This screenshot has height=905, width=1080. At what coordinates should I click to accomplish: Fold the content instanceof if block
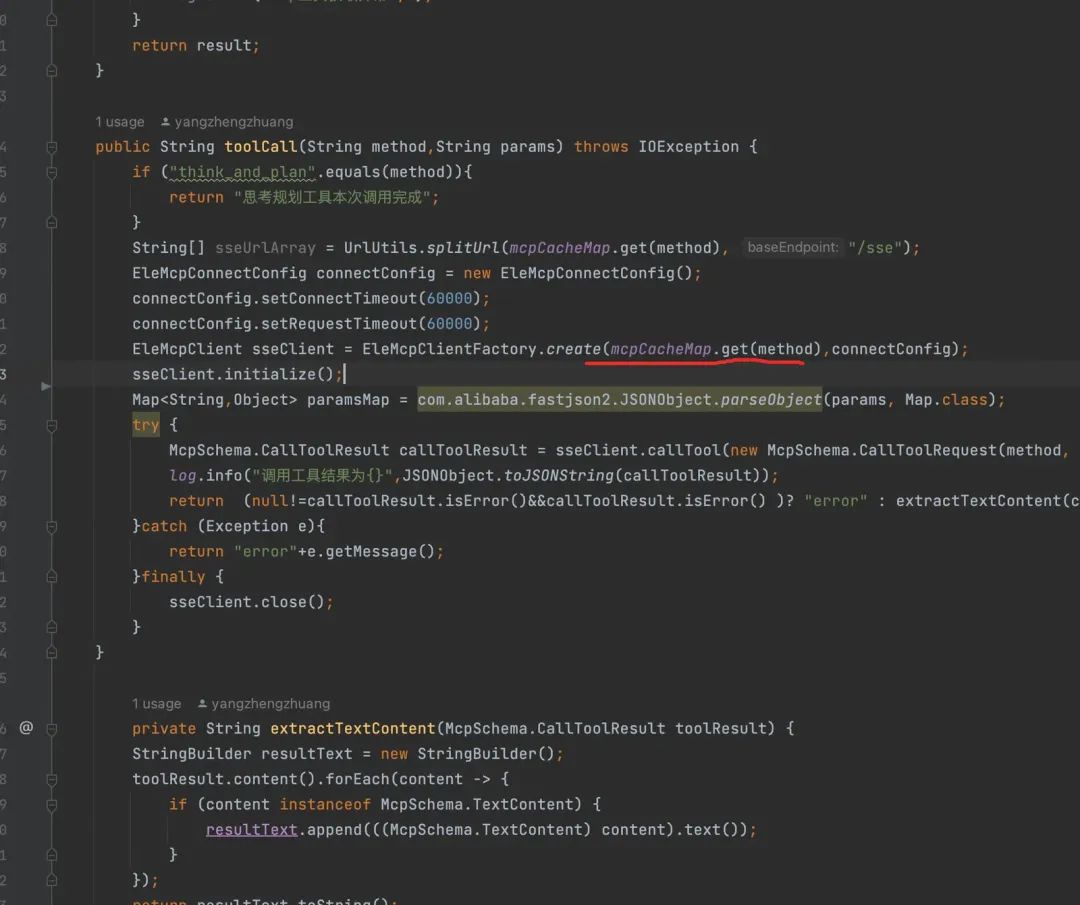(52, 804)
